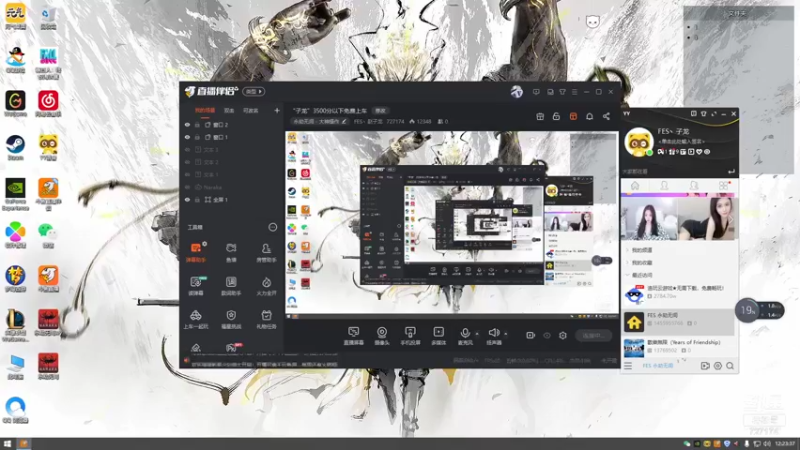The width and height of the screenshot is (800, 450).
Task: Click the 连接中 start-stream button
Action: (x=593, y=335)
